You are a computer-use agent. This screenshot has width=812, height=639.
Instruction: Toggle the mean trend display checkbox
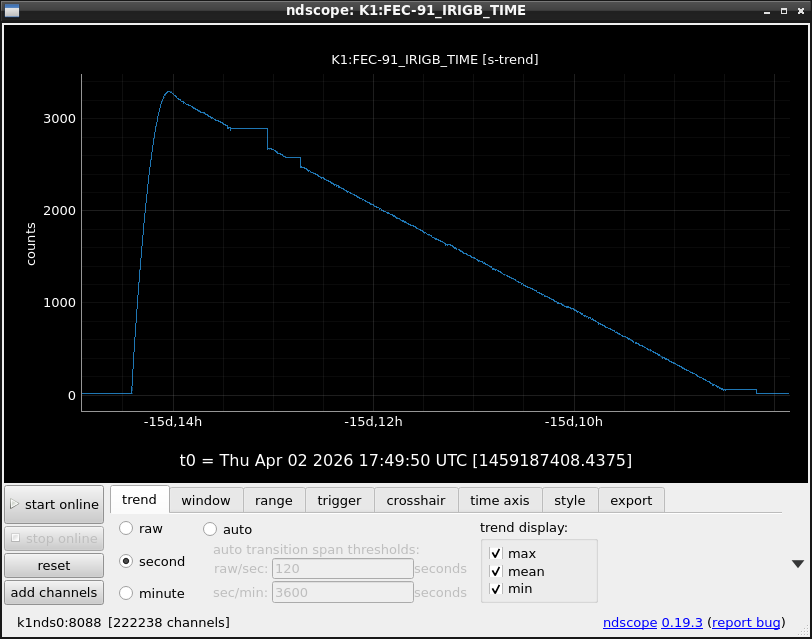point(496,572)
